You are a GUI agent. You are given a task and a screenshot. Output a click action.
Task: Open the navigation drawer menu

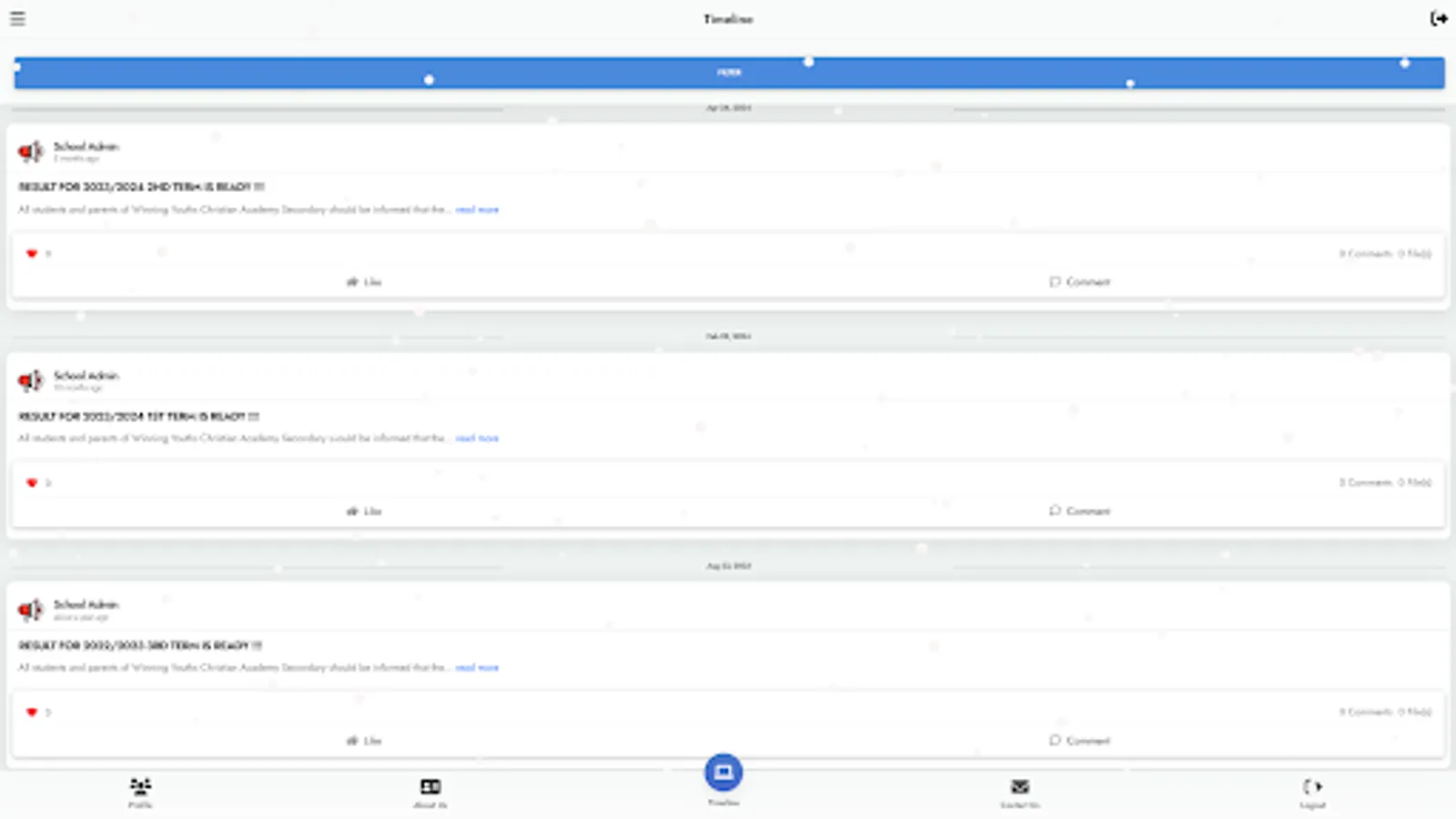coord(16,18)
